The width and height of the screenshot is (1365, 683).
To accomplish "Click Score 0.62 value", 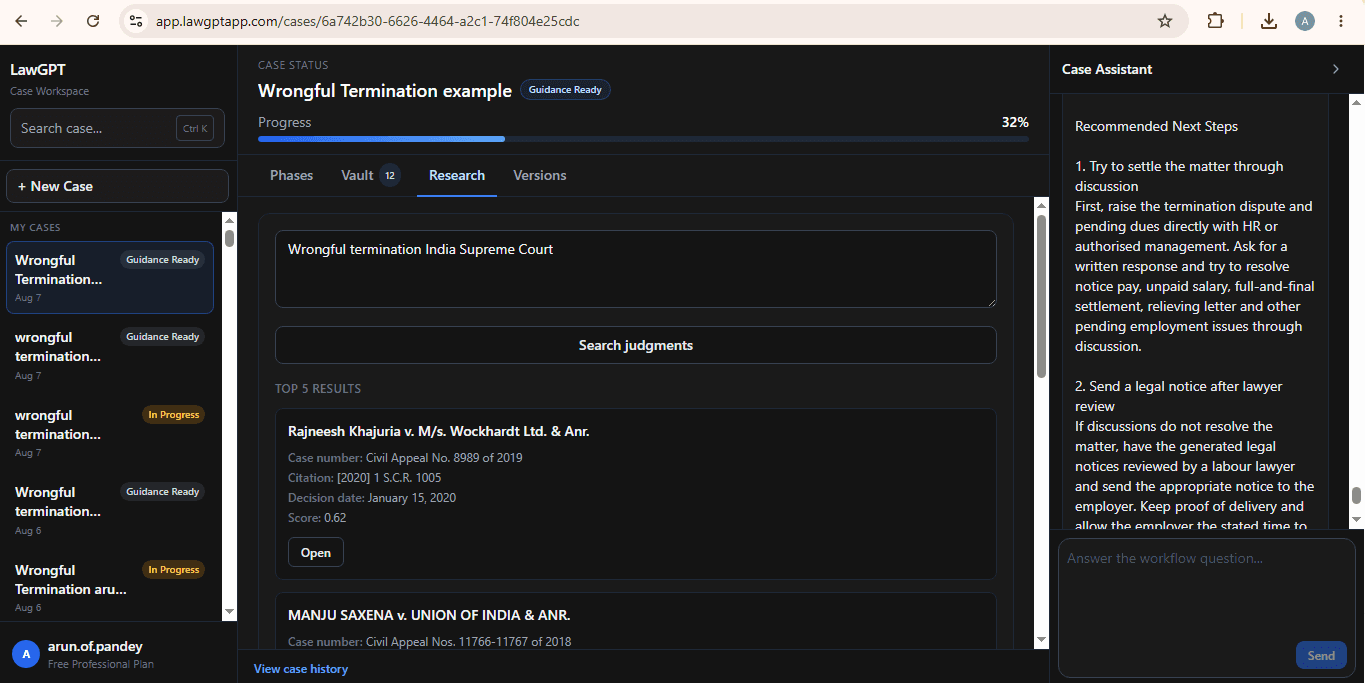I will (x=335, y=518).
